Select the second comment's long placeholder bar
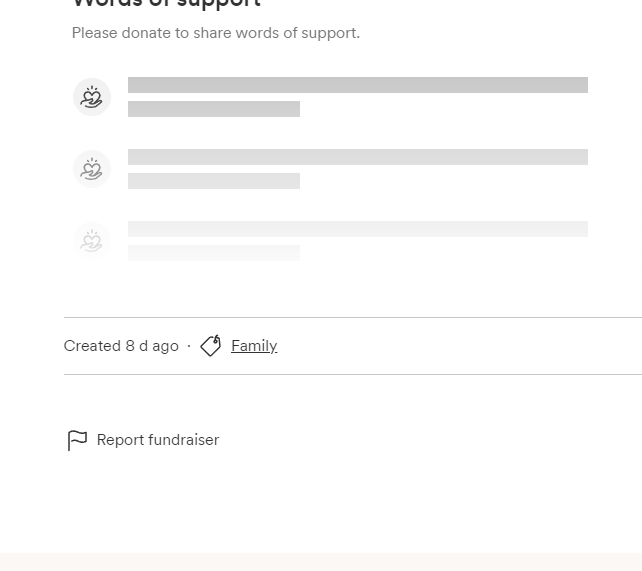Screen dimensions: 642x571 click(357, 157)
